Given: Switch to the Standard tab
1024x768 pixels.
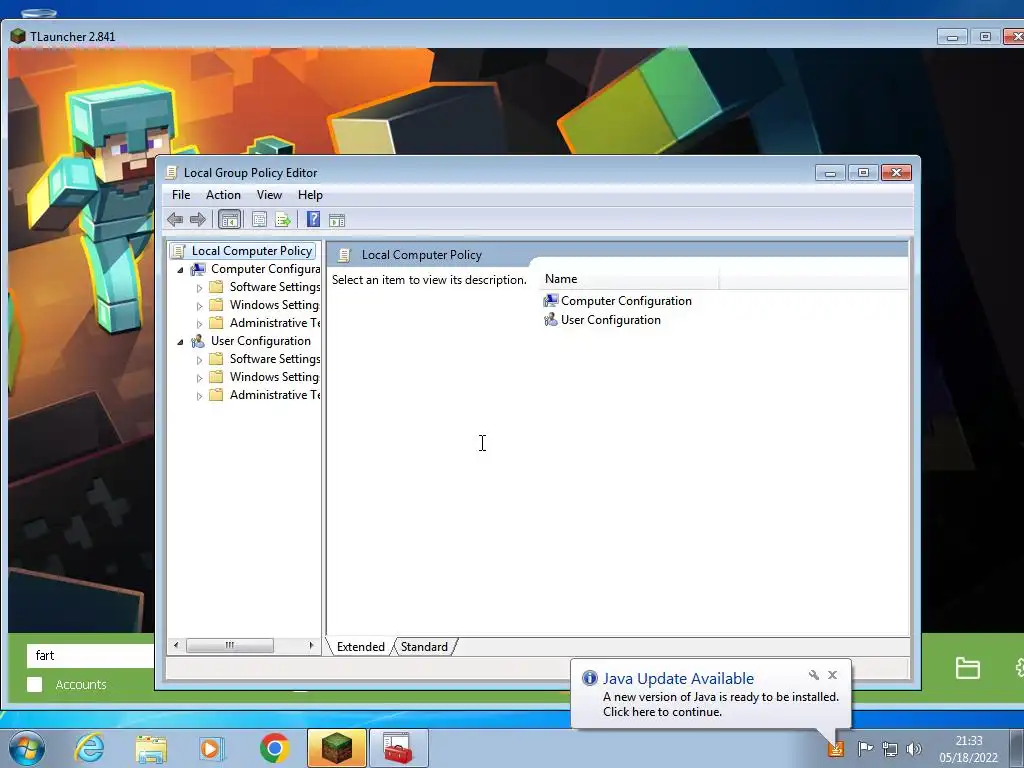Looking at the screenshot, I should tap(424, 647).
